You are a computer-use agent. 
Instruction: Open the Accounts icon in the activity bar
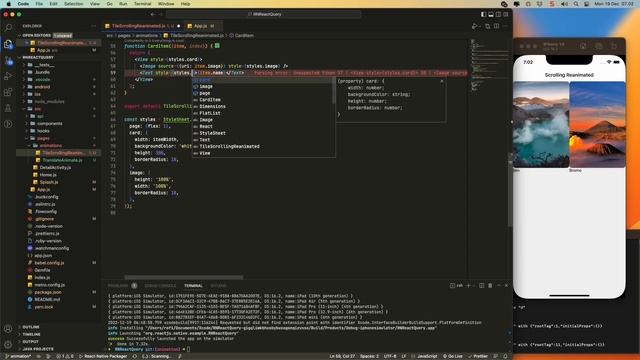[8, 329]
